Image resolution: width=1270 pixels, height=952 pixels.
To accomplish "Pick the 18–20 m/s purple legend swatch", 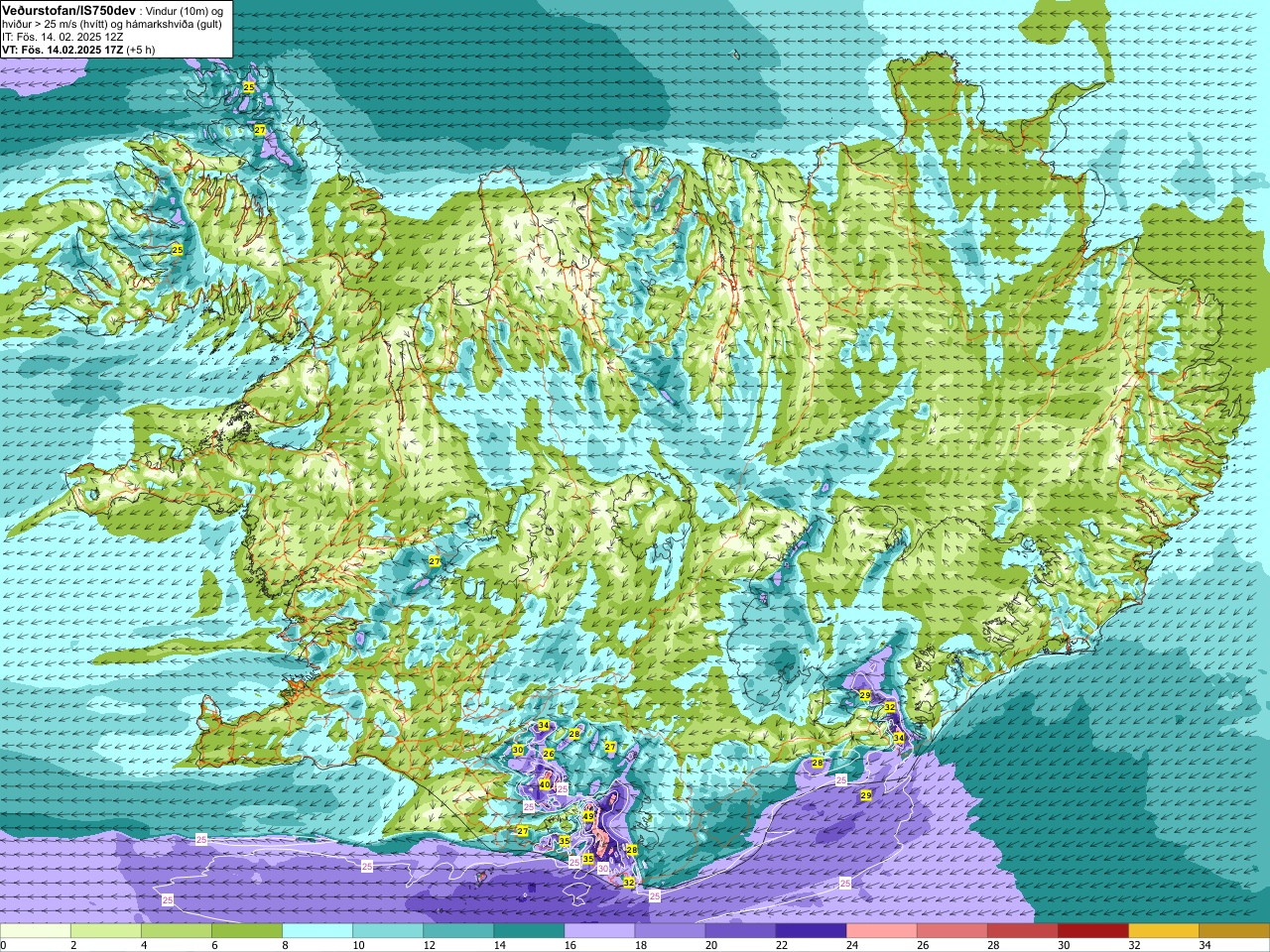I will [670, 931].
